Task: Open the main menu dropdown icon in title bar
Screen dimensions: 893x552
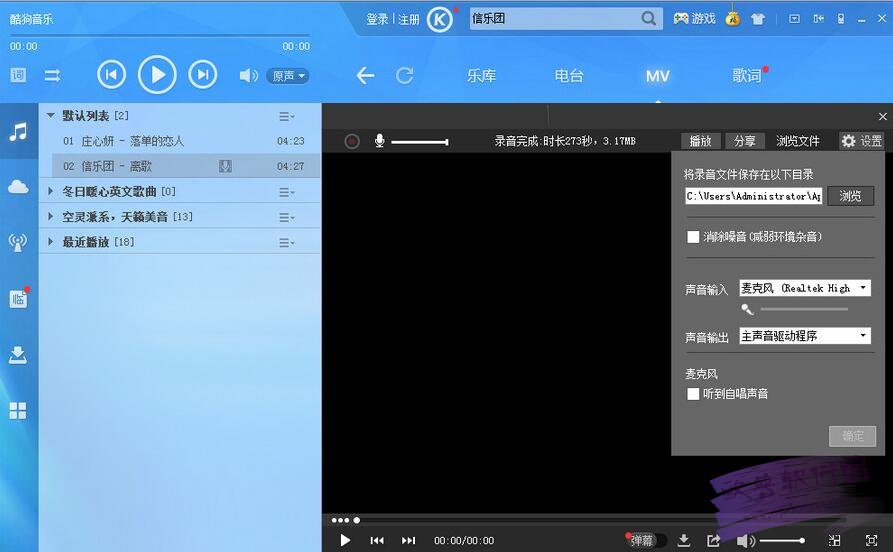Action: (794, 19)
